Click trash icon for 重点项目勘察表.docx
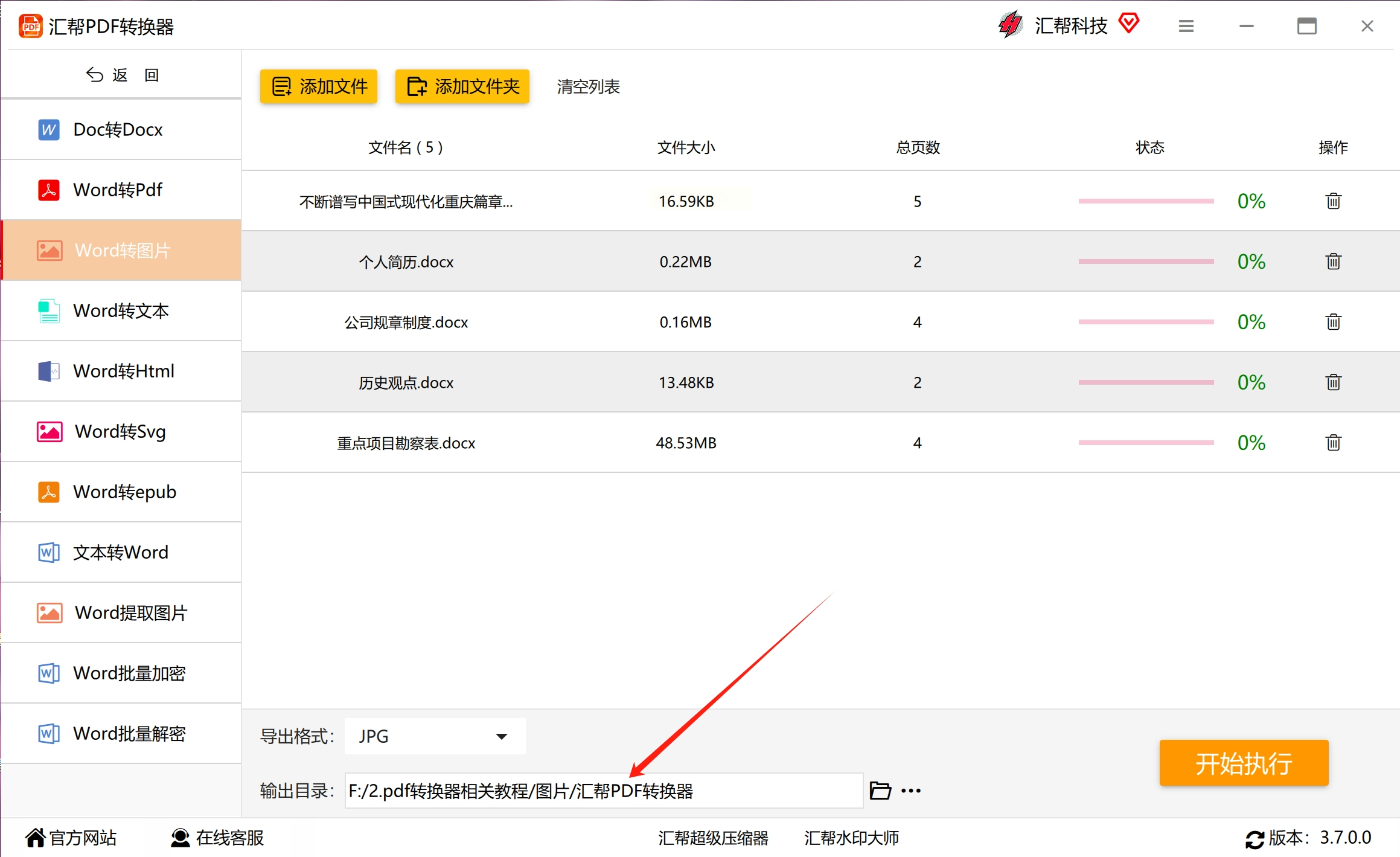This screenshot has width=1400, height=857. (1333, 443)
